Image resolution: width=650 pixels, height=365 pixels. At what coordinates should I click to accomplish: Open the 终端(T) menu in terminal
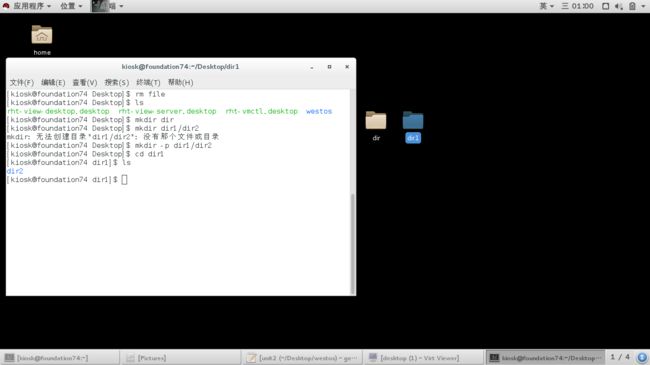(x=148, y=83)
